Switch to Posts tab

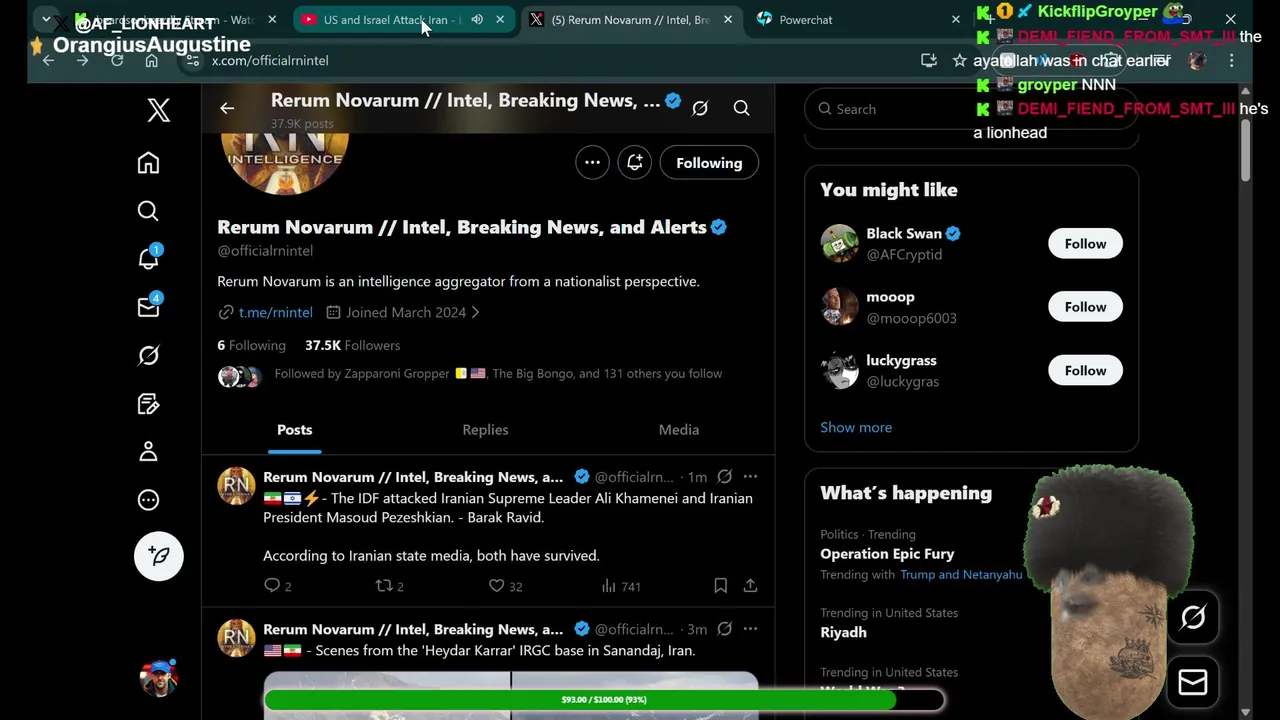click(x=294, y=430)
